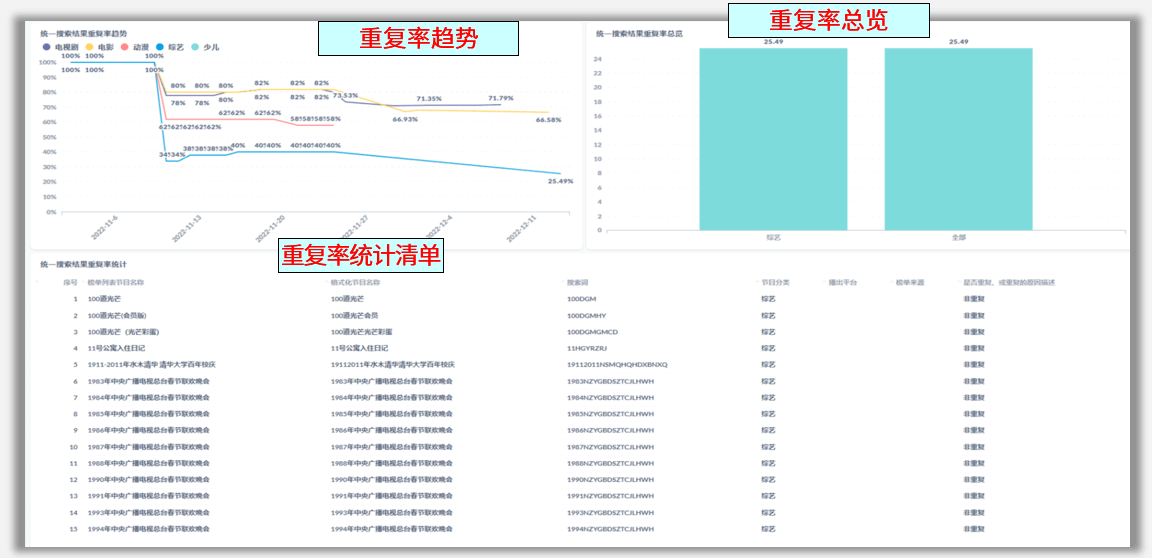Viewport: 1152px width, 558px height.
Task: Hide the 动漫 series via legend
Action: [x=135, y=47]
